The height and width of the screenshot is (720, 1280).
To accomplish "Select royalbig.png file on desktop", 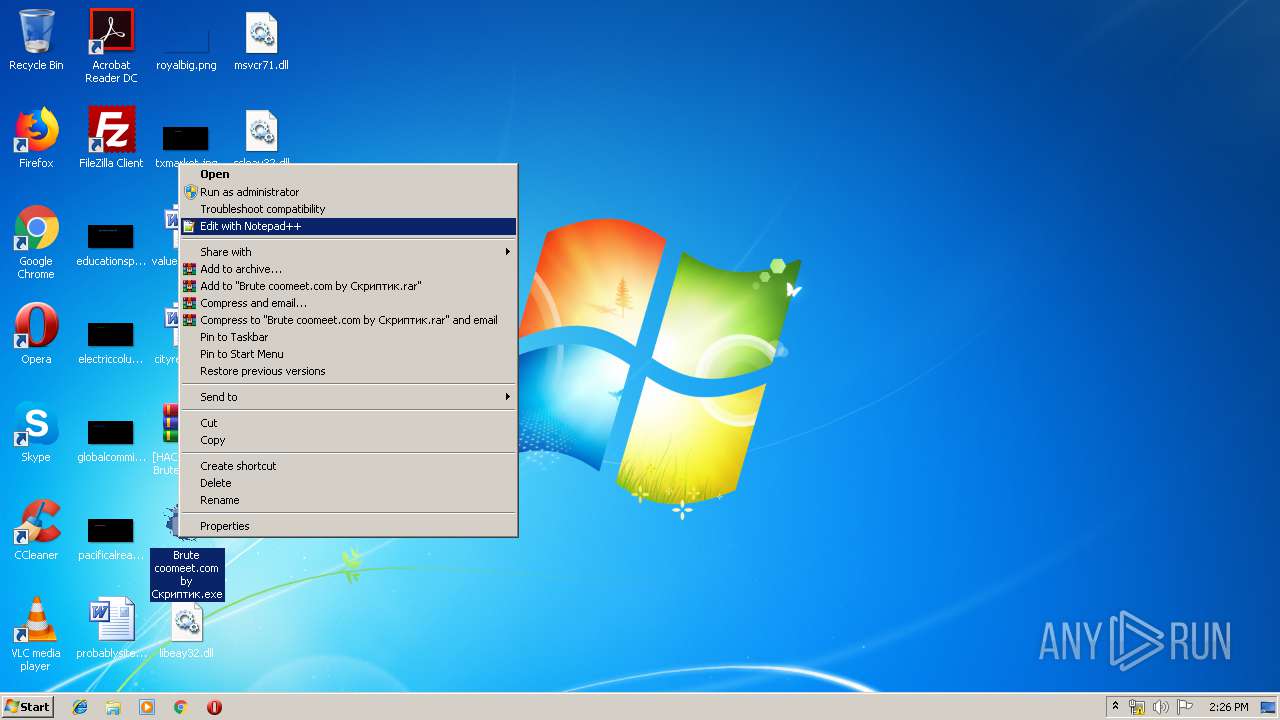I will [186, 41].
